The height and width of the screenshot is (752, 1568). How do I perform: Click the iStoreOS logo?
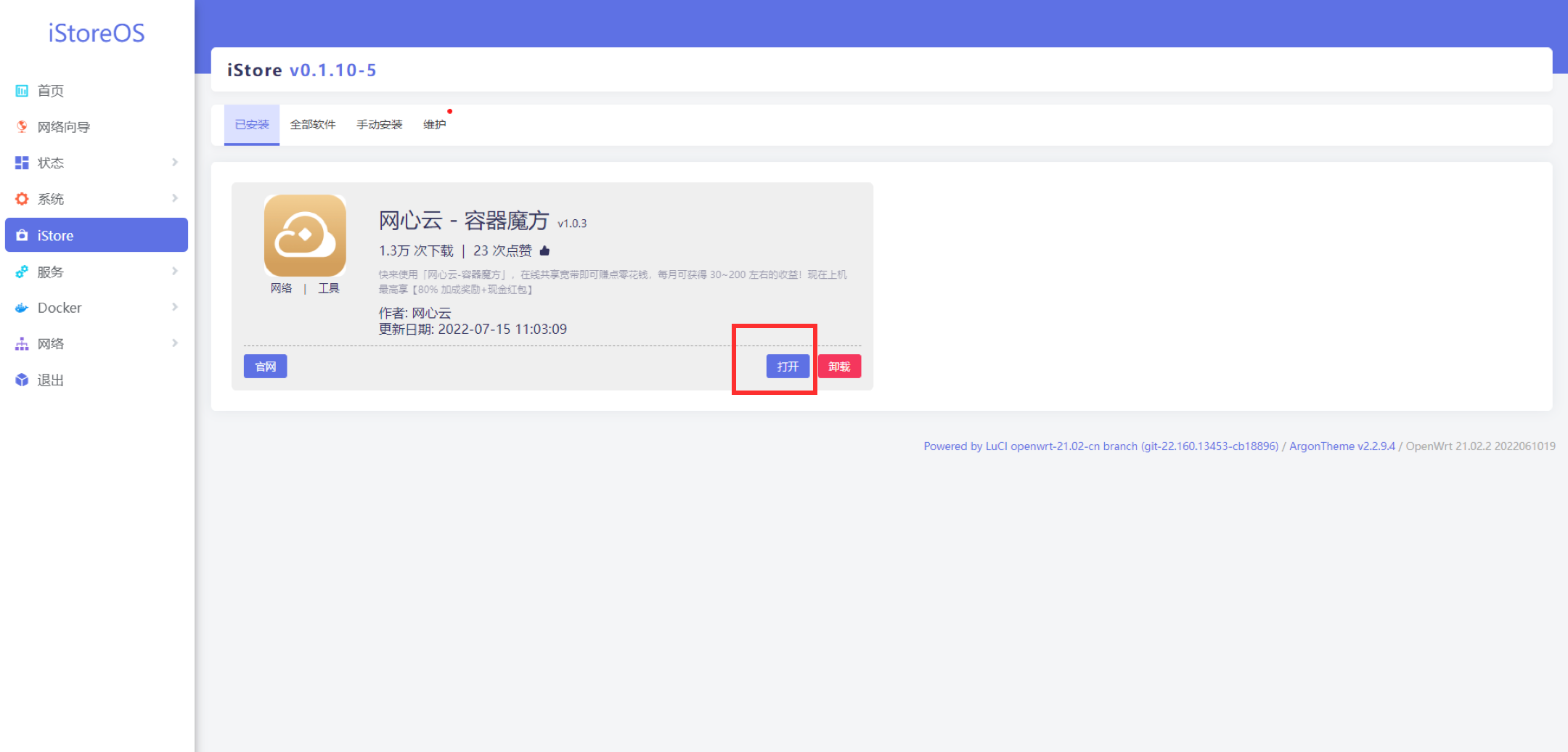(x=97, y=33)
